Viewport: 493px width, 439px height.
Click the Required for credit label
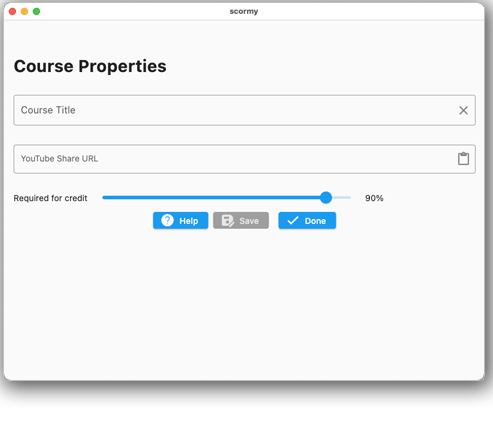coord(50,198)
